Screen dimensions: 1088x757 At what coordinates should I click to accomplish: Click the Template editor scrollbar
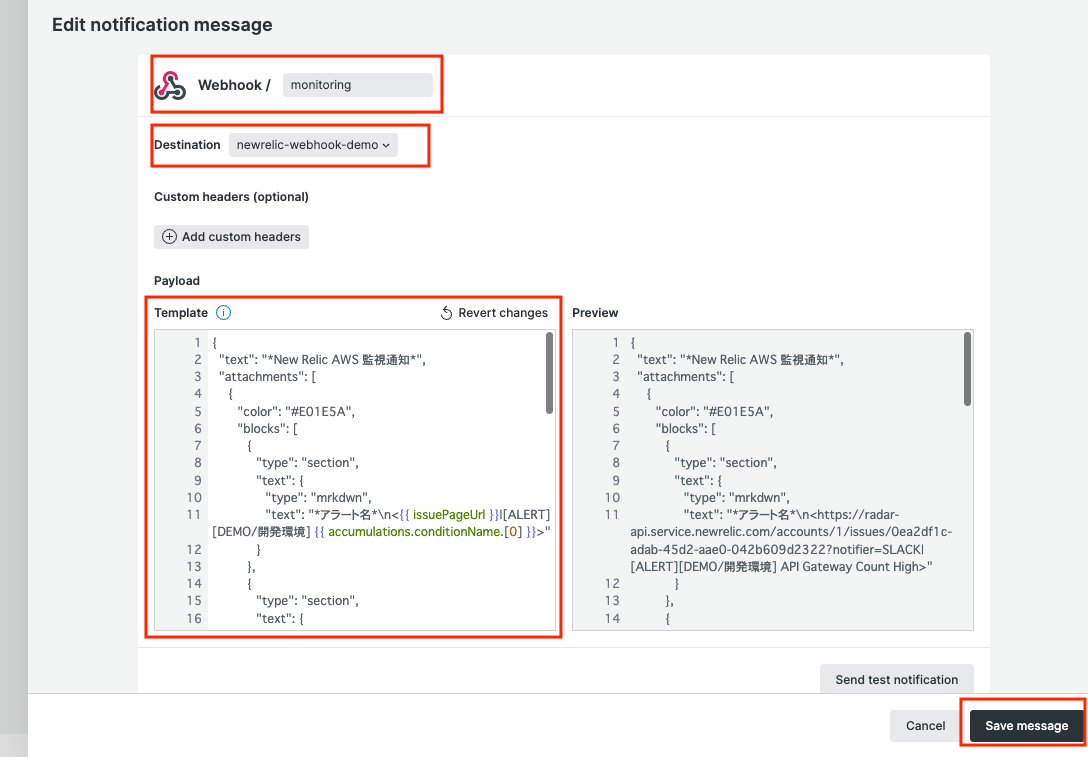tap(549, 372)
